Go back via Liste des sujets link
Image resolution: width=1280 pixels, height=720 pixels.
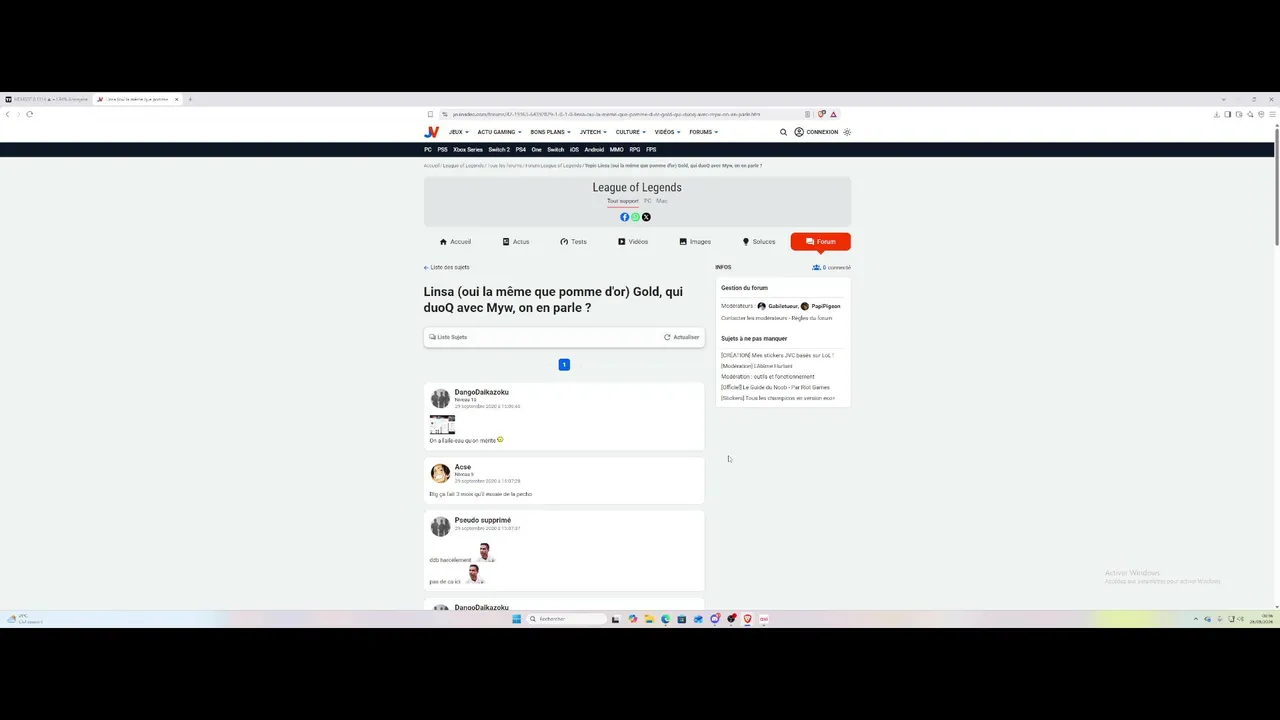(447, 267)
